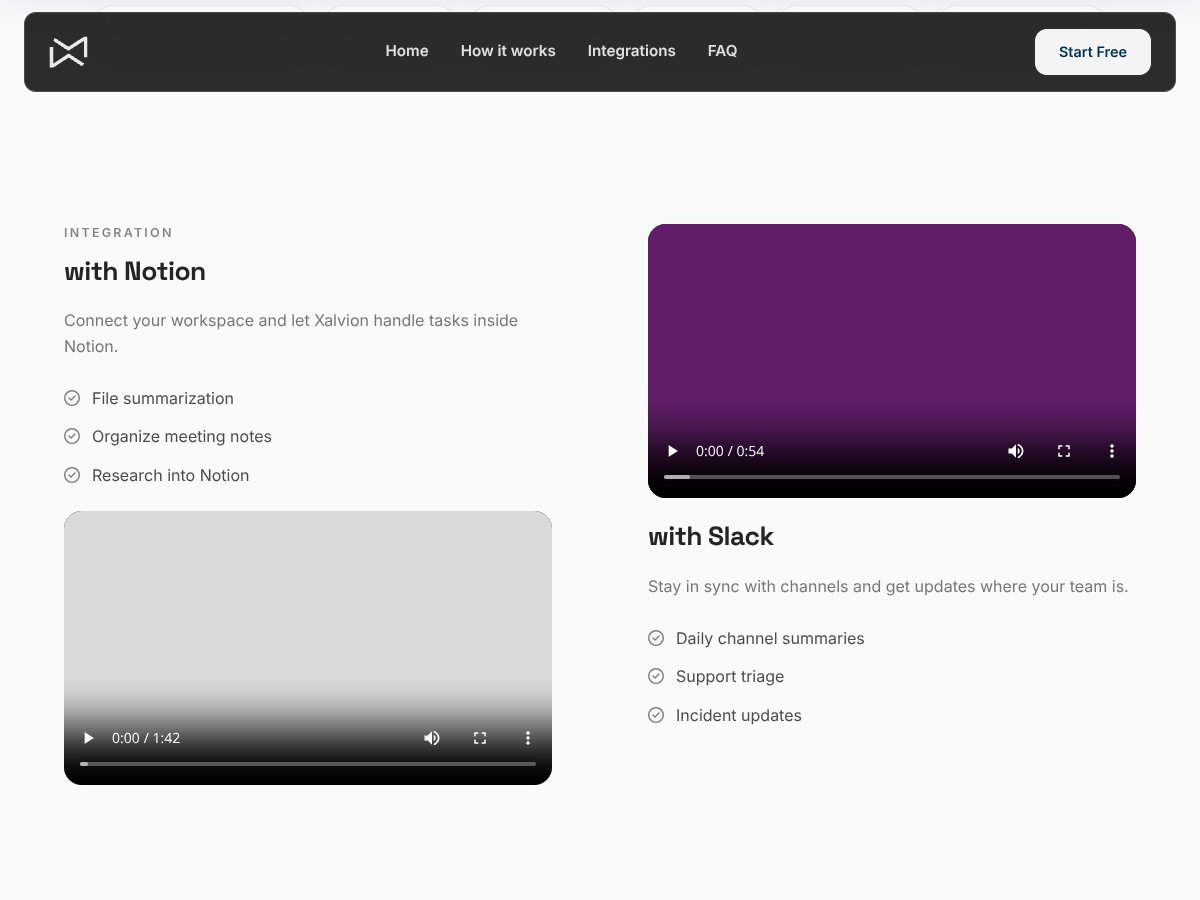
Task: Click the check icon beside Research into Notion
Action: [x=72, y=475]
